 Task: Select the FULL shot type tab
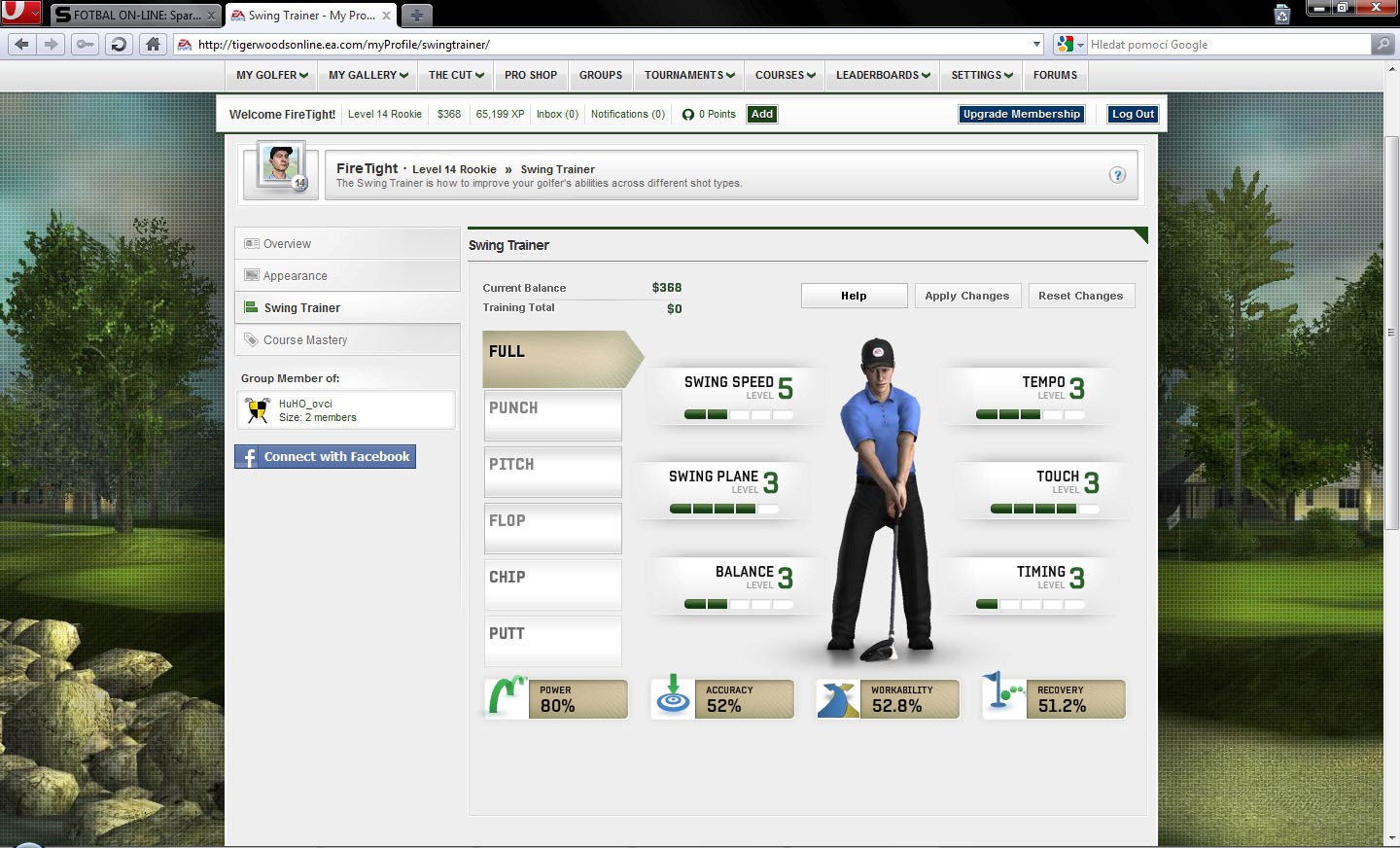[x=562, y=359]
